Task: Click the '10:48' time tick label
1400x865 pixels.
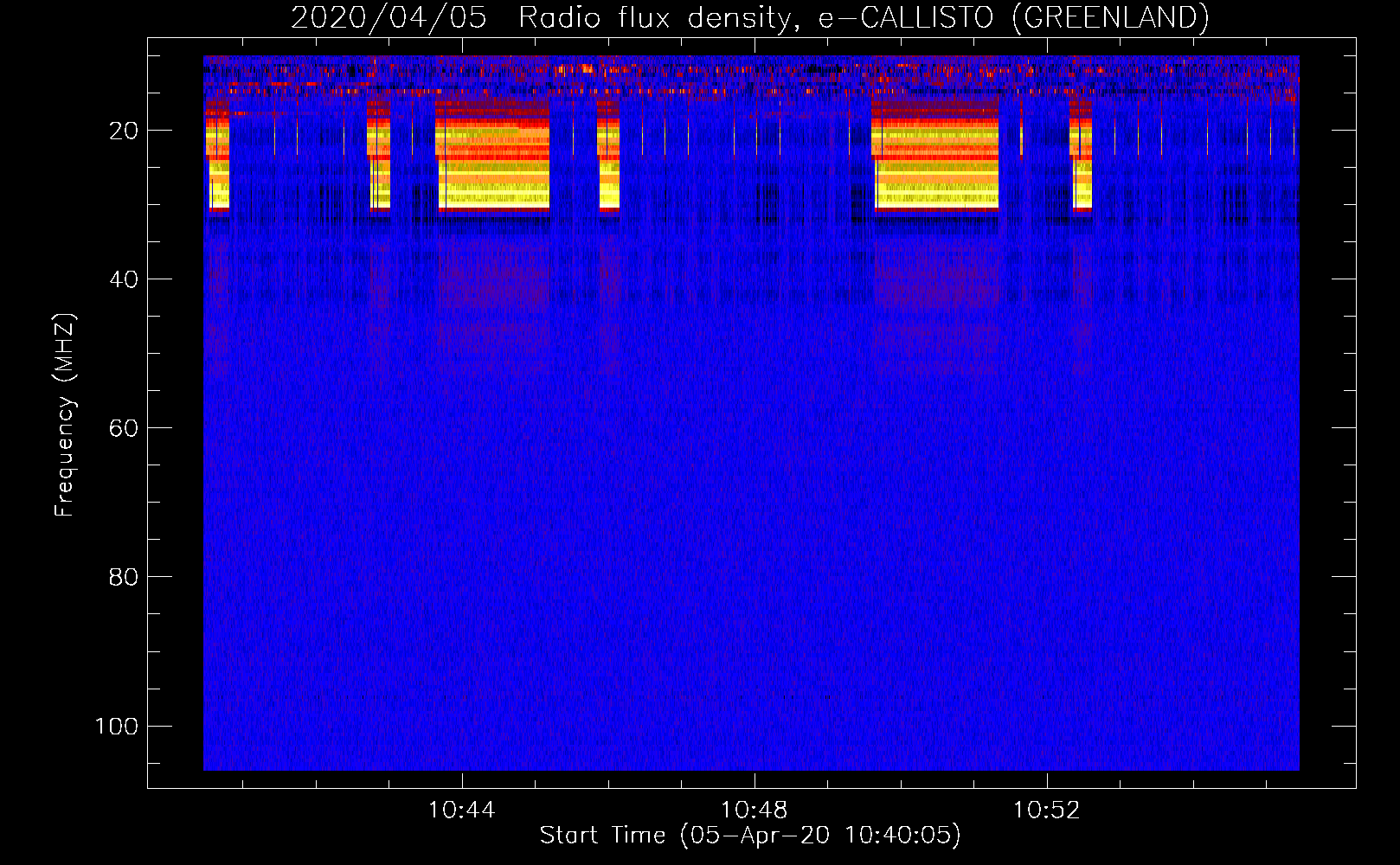Action: pyautogui.click(x=755, y=811)
